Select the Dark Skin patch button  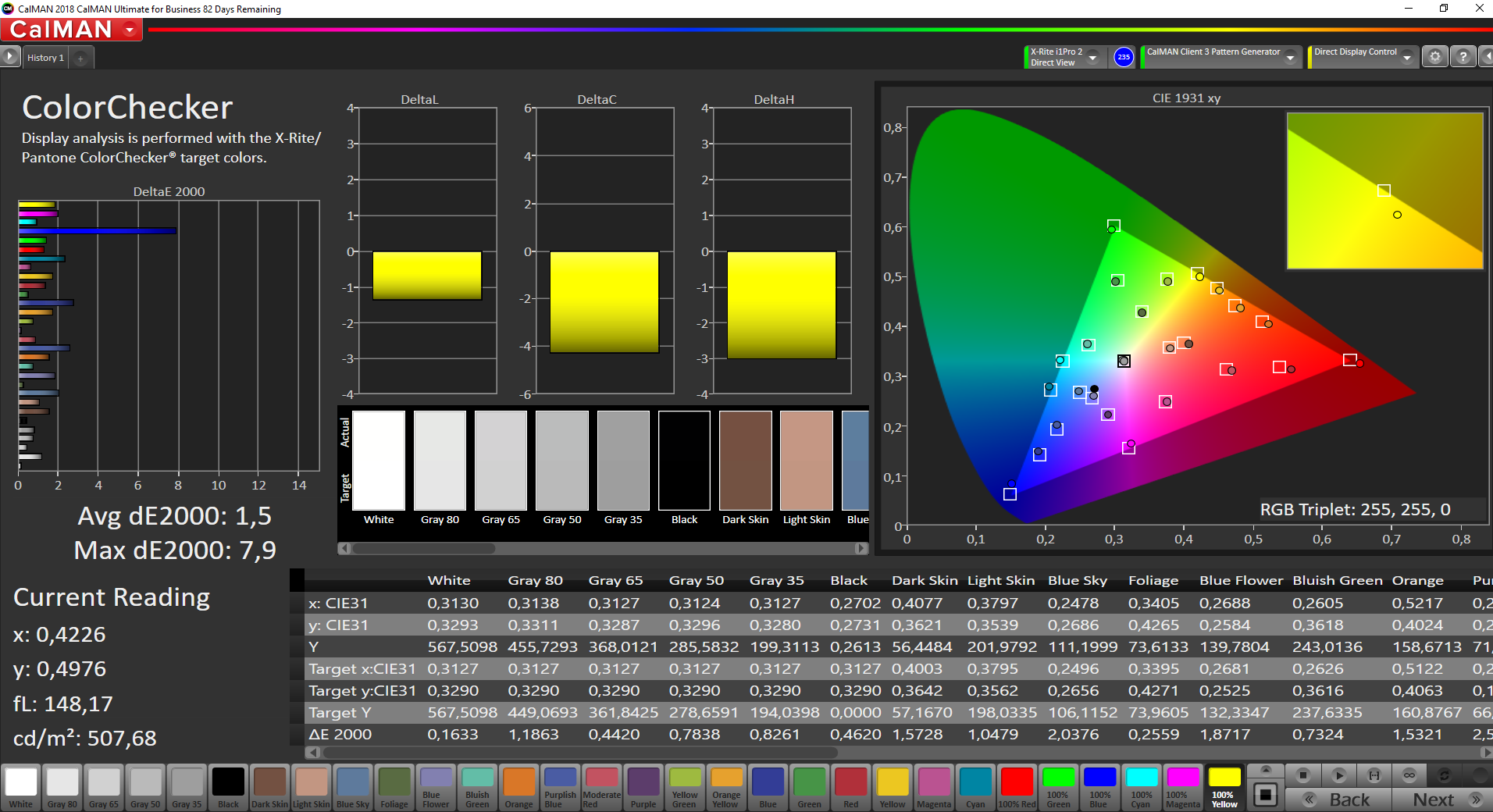click(269, 787)
